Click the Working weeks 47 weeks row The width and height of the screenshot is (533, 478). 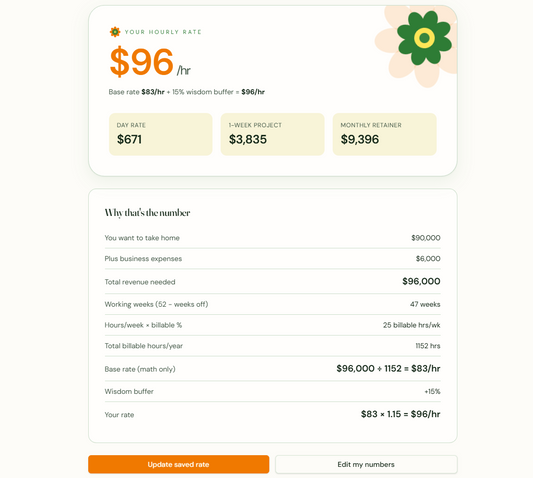(x=272, y=304)
